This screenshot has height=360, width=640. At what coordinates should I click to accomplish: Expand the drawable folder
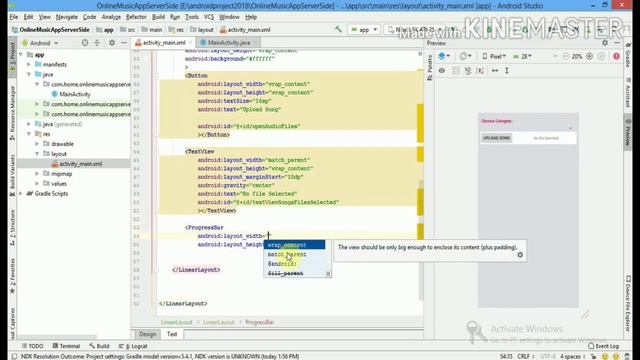[x=37, y=144]
